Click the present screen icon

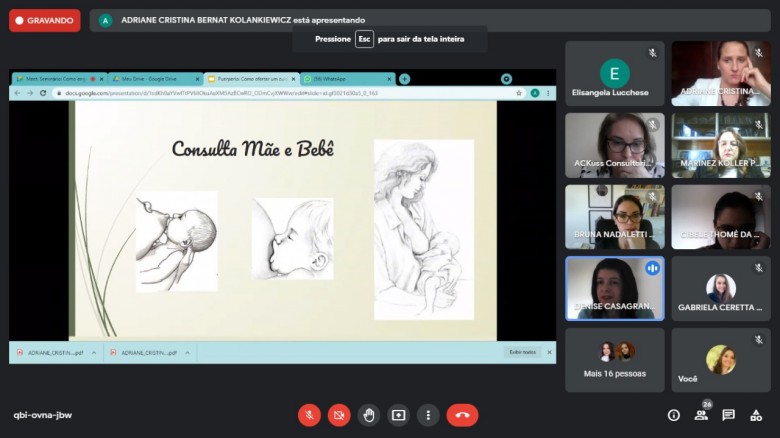tap(398, 415)
